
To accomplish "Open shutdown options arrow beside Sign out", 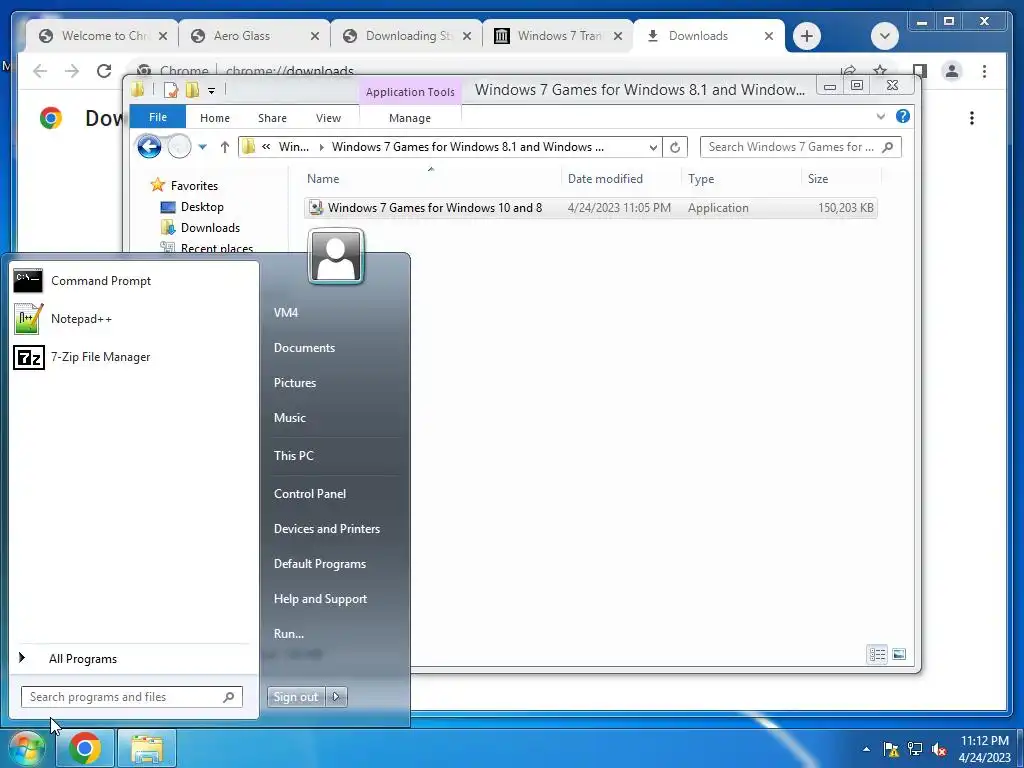I will pos(336,697).
